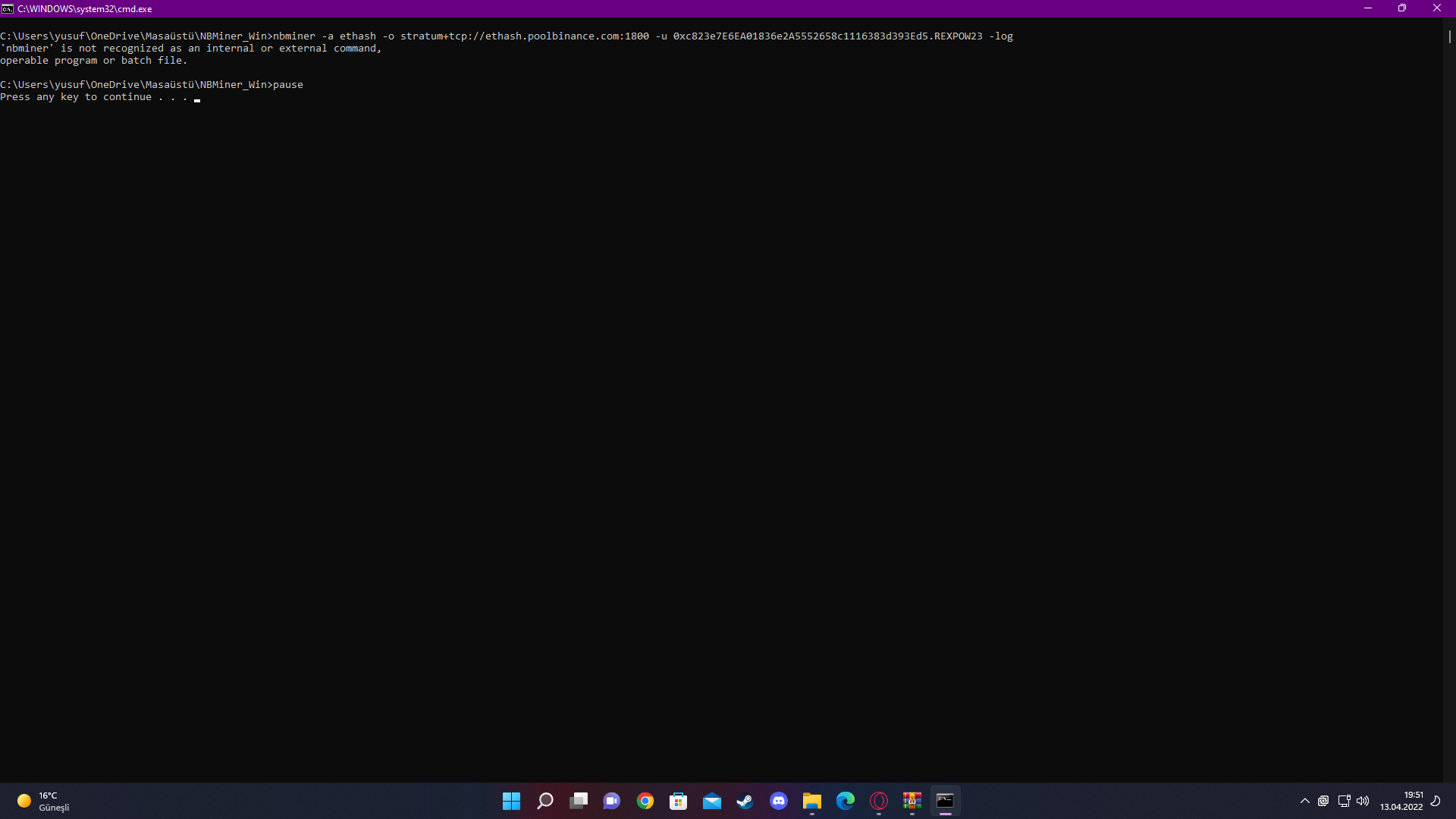This screenshot has width=1456, height=819.
Task: Switch to Opera browser on taskbar
Action: point(879,801)
